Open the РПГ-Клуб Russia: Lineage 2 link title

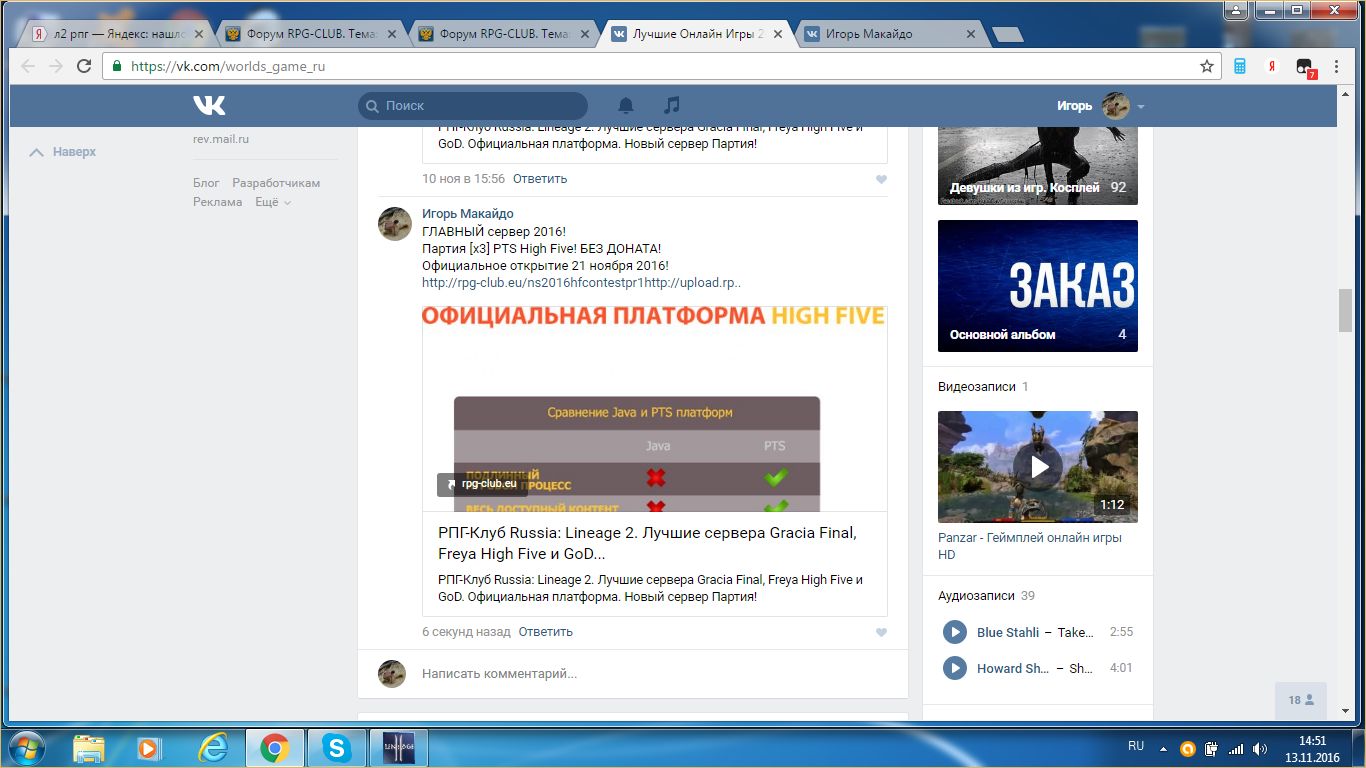pyautogui.click(x=647, y=543)
